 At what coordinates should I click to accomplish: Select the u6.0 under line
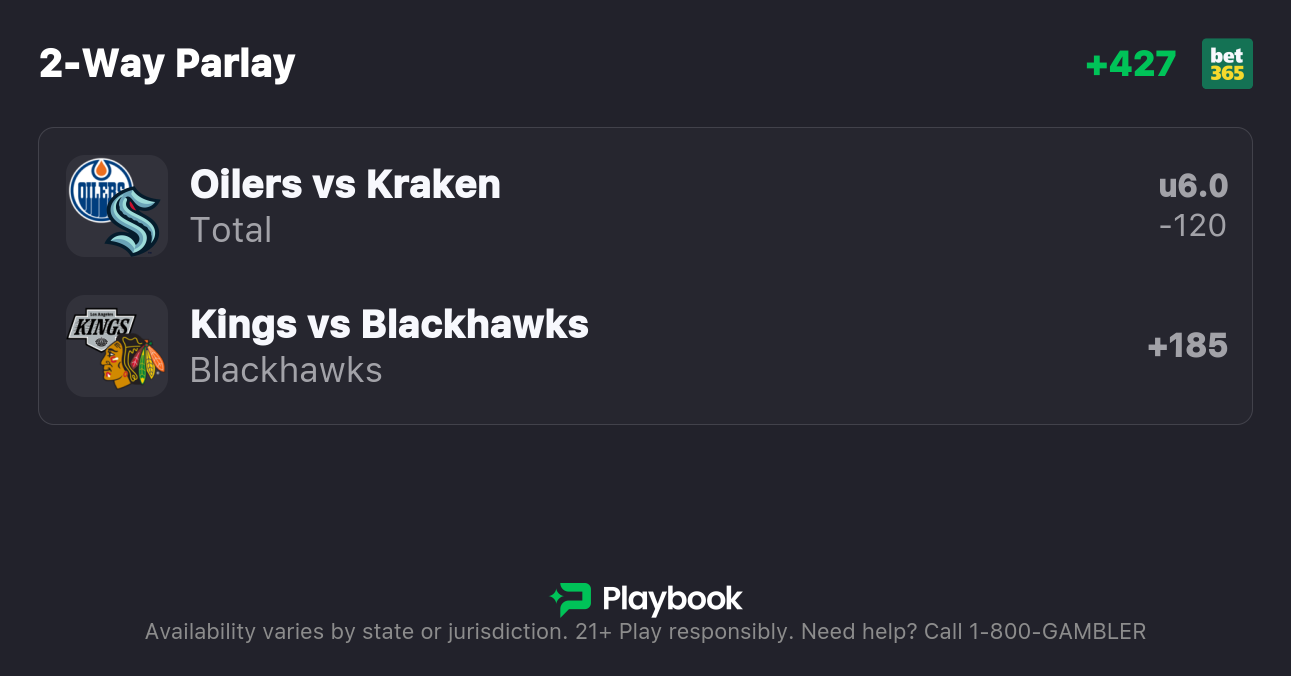point(1193,186)
